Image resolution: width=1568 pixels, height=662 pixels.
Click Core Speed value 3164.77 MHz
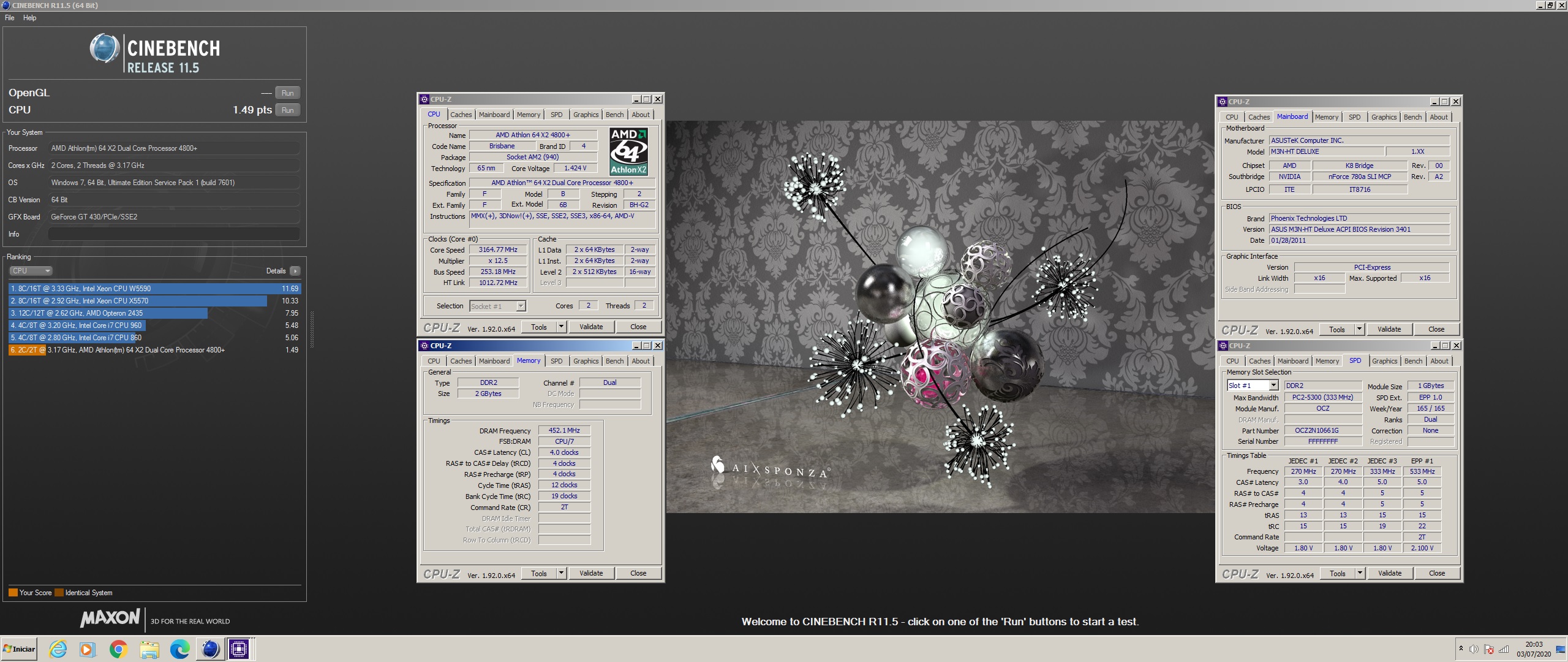498,249
